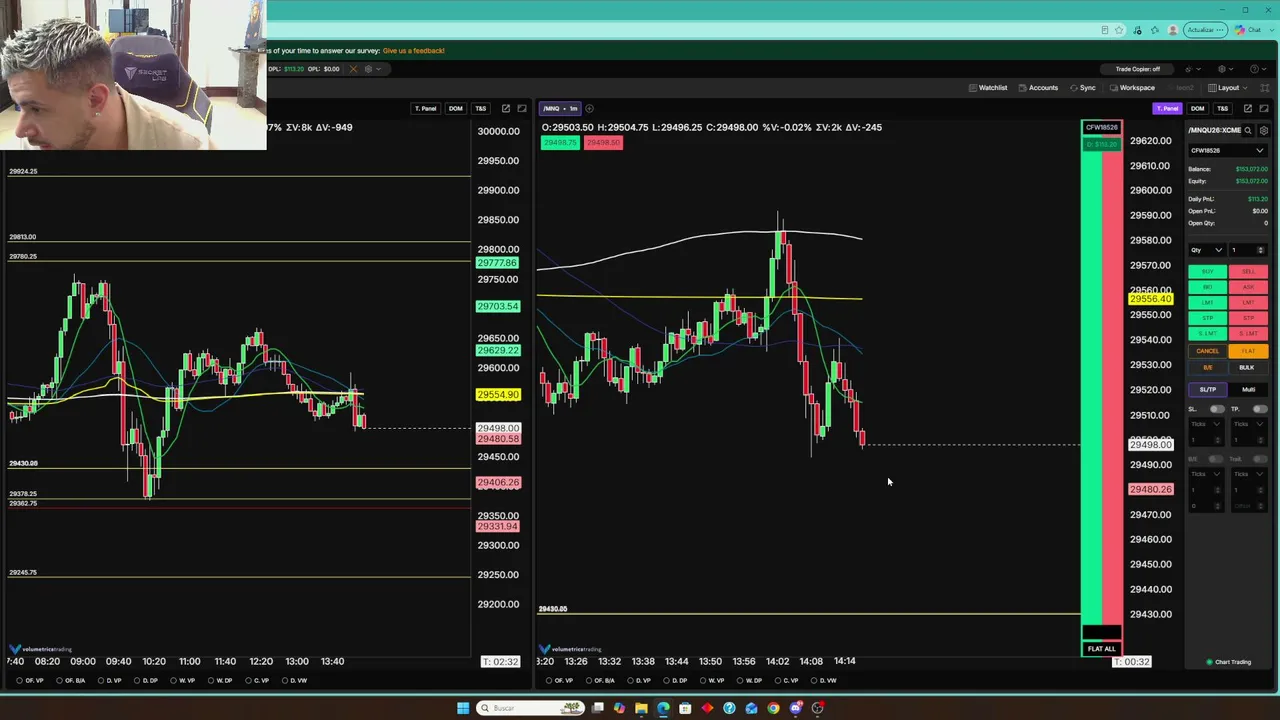Toggle the SL switch on
Image resolution: width=1280 pixels, height=720 pixels.
pos(1217,409)
